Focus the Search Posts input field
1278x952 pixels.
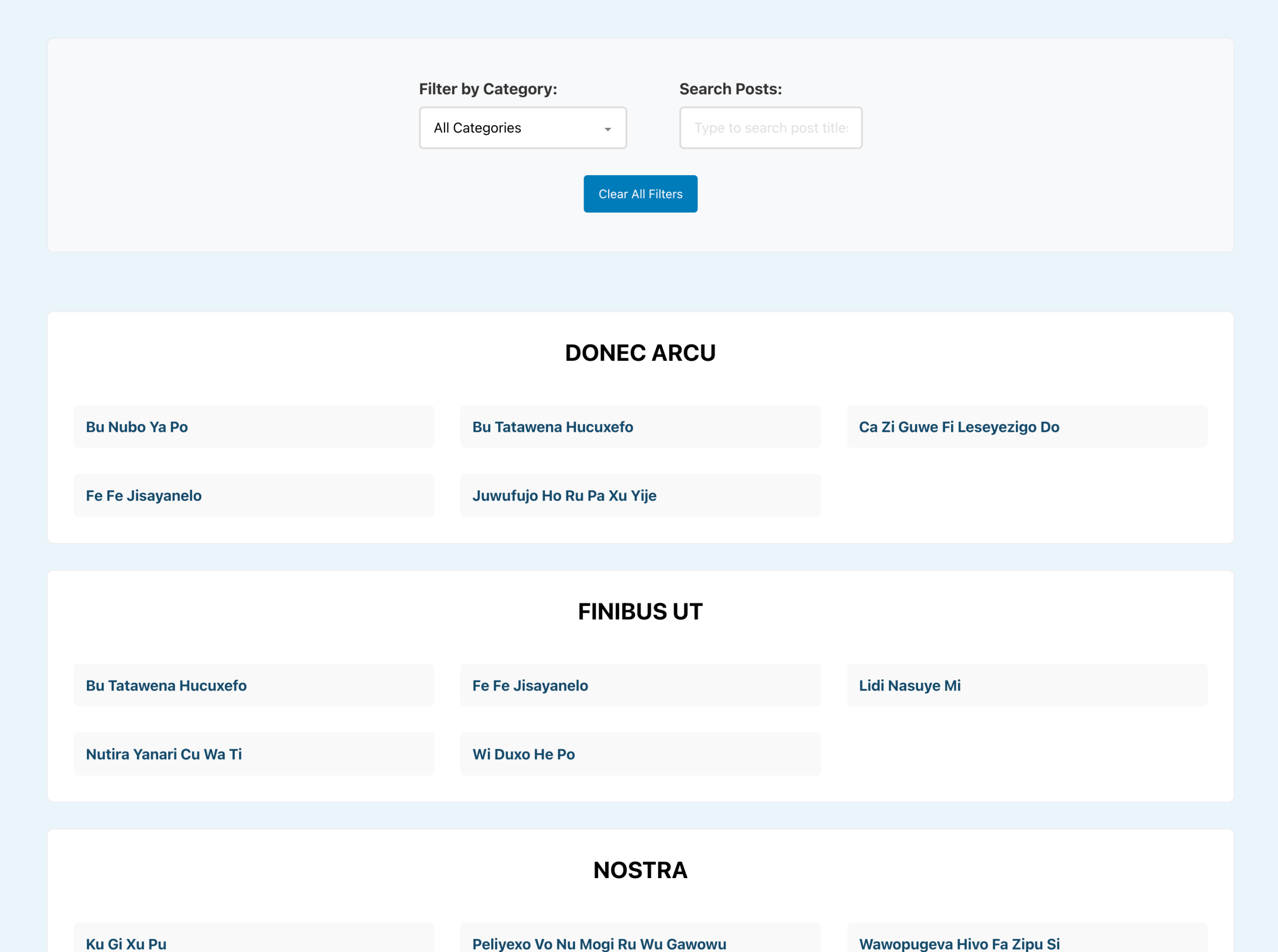click(x=770, y=128)
